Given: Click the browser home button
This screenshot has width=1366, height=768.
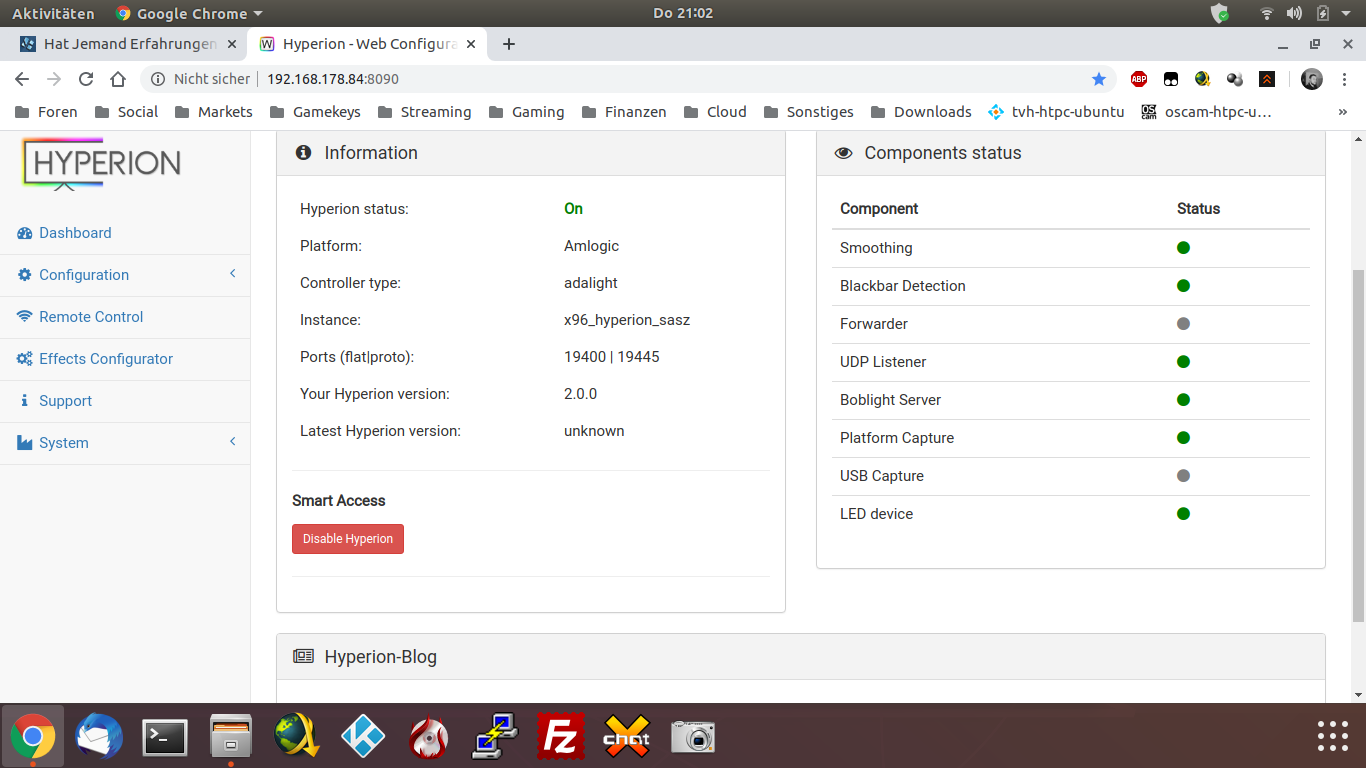Looking at the screenshot, I should tap(118, 79).
